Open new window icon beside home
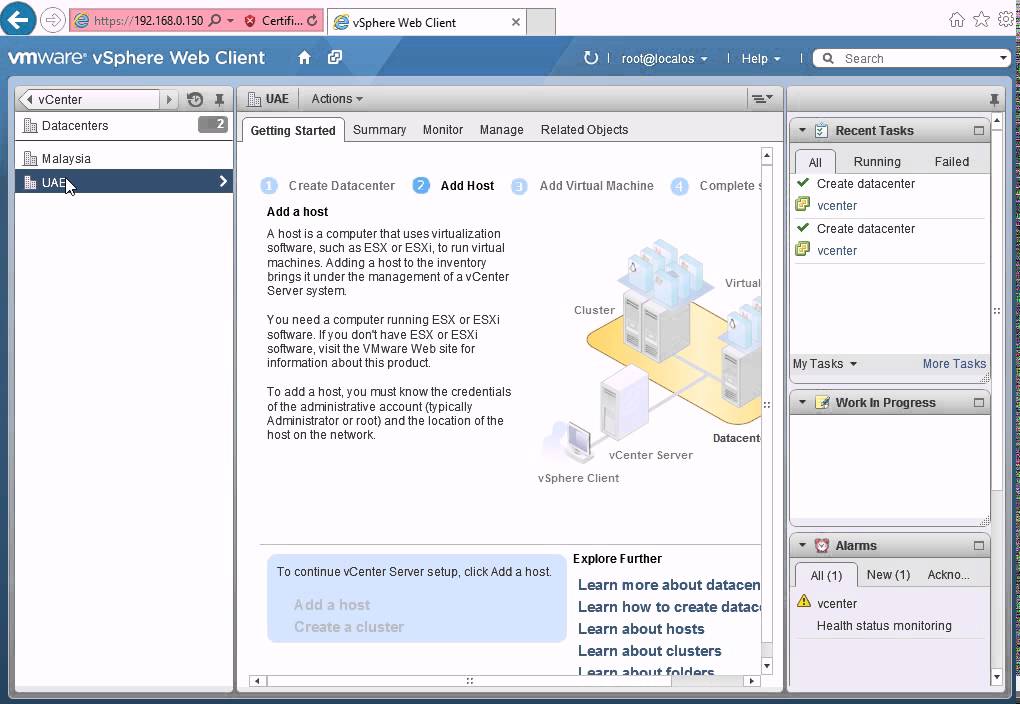1020x704 pixels. click(x=334, y=57)
